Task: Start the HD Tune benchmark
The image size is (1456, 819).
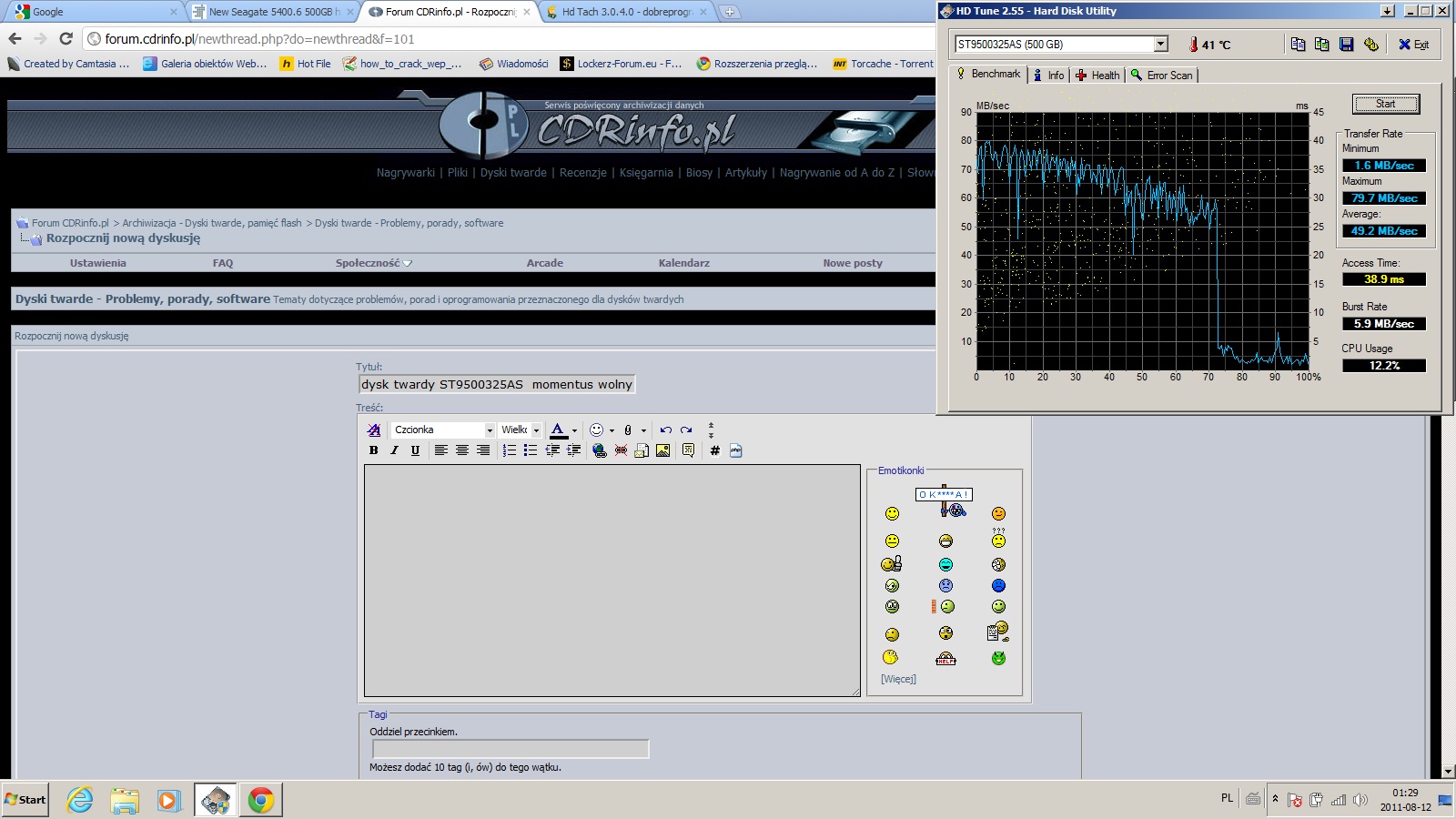Action: point(1385,104)
